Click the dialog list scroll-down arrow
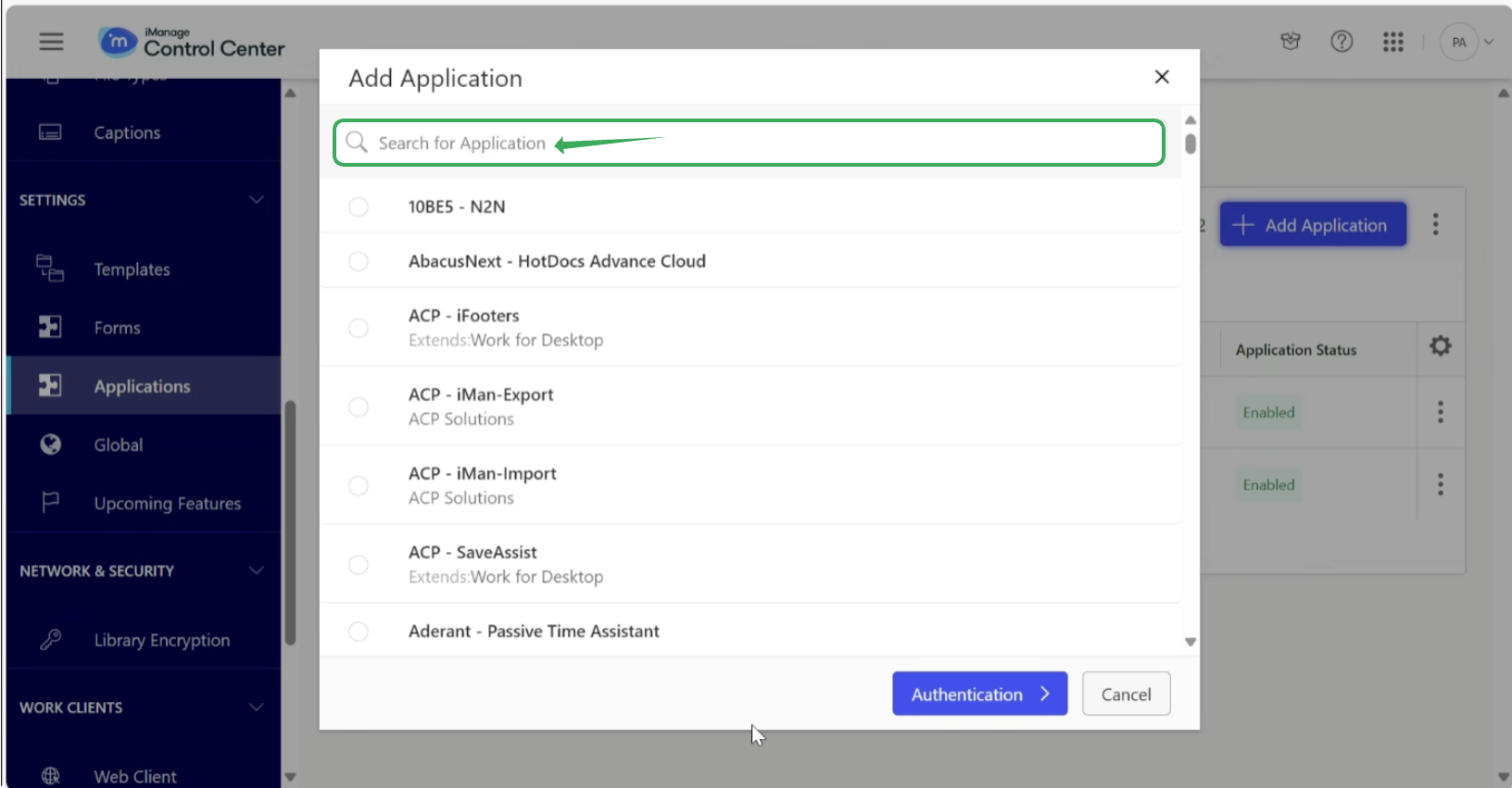 pyautogui.click(x=1191, y=642)
